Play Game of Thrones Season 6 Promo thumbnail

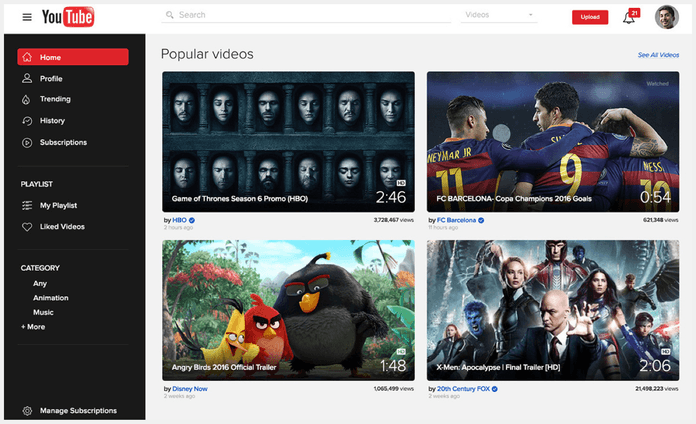pos(289,142)
